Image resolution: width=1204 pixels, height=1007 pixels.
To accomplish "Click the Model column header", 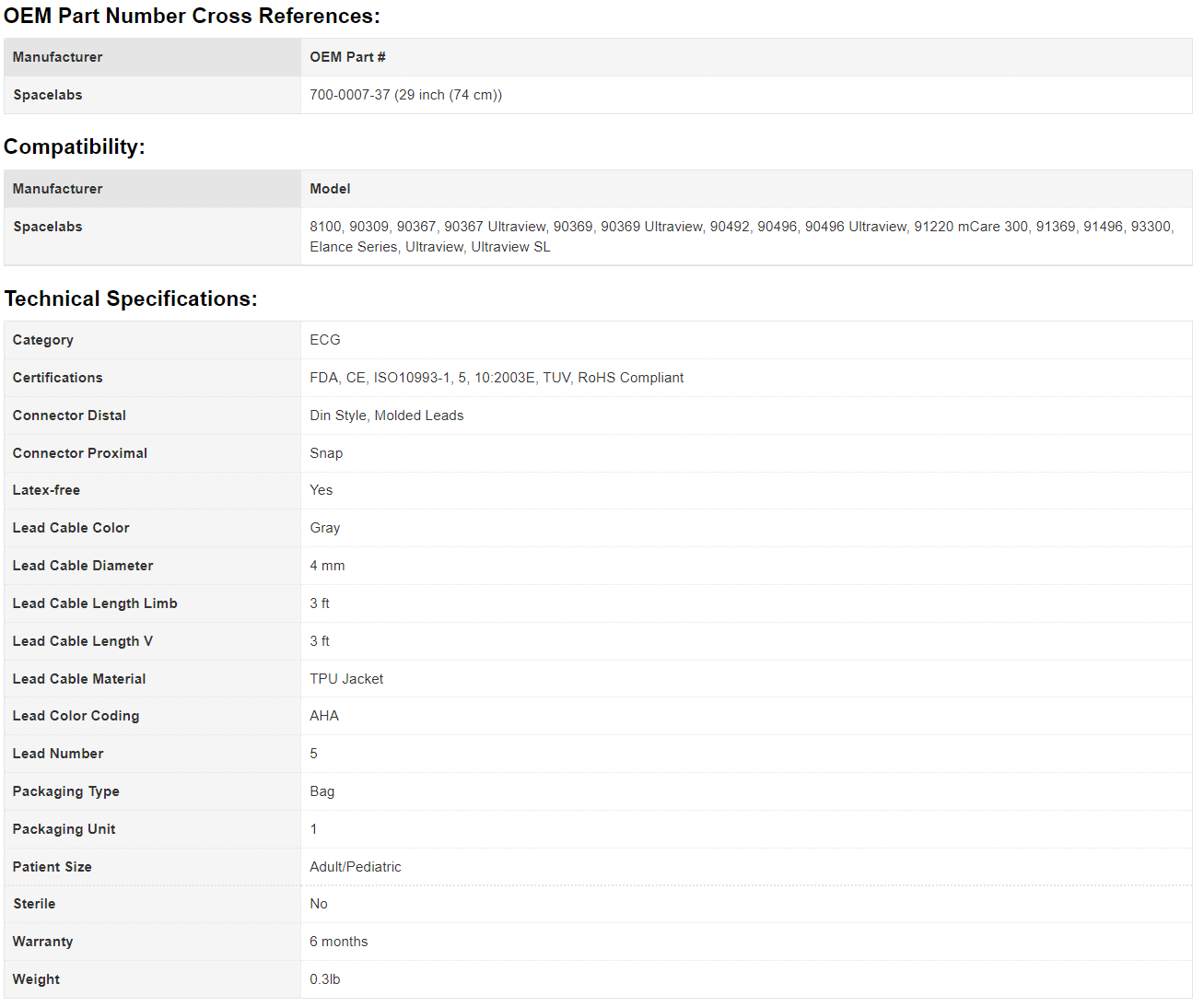I will 330,189.
